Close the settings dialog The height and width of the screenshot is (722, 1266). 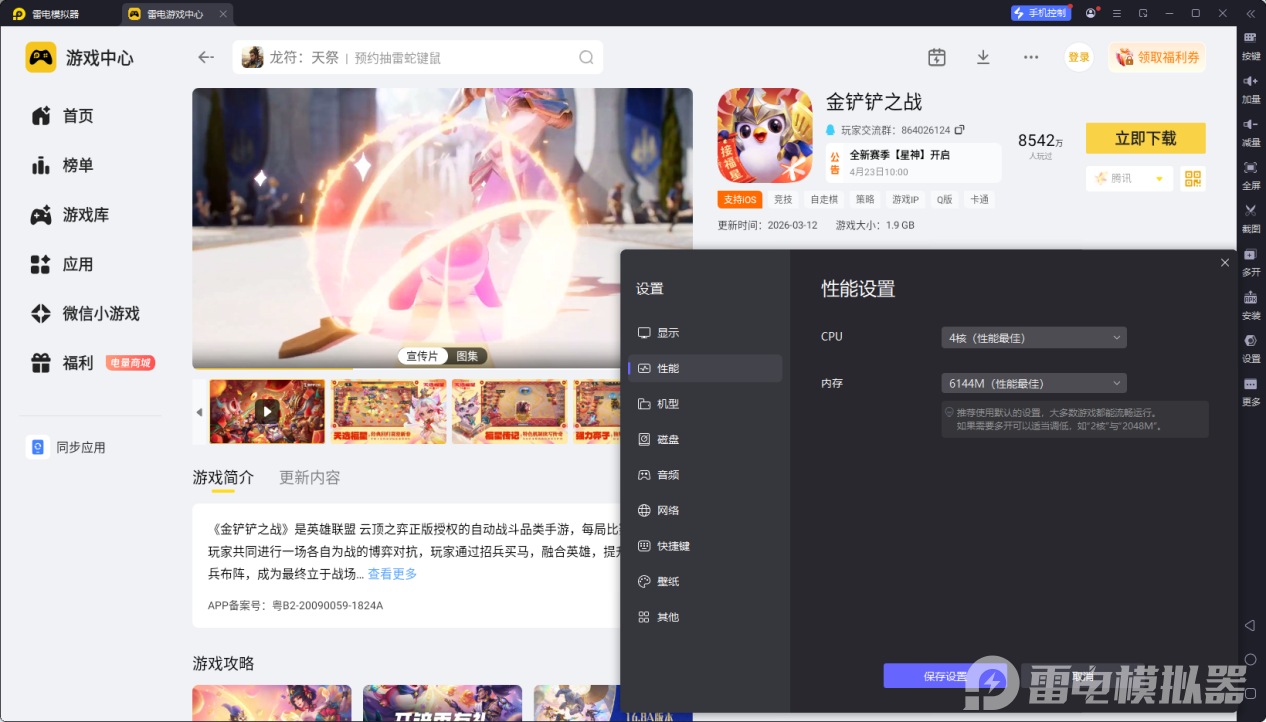[x=1225, y=262]
